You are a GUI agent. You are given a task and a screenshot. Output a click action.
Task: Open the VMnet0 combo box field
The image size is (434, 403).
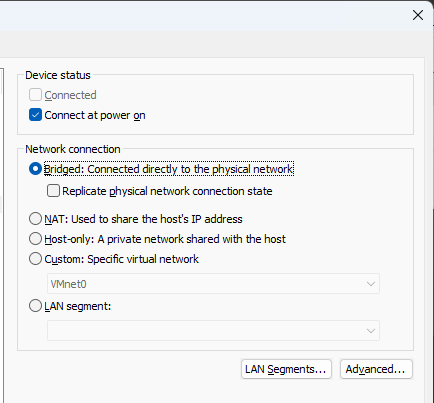213,284
